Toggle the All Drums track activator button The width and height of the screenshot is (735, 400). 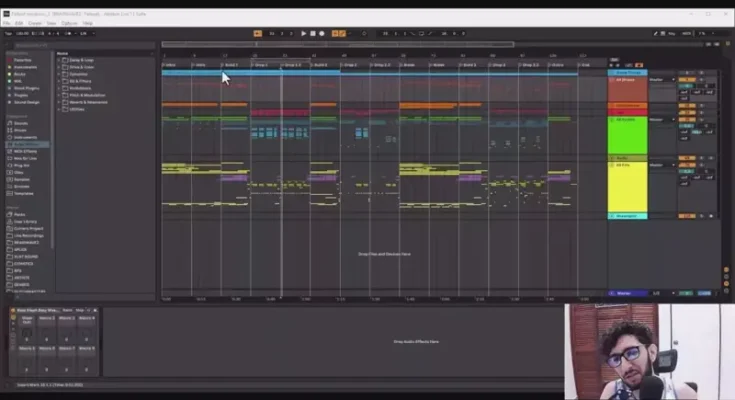(688, 79)
